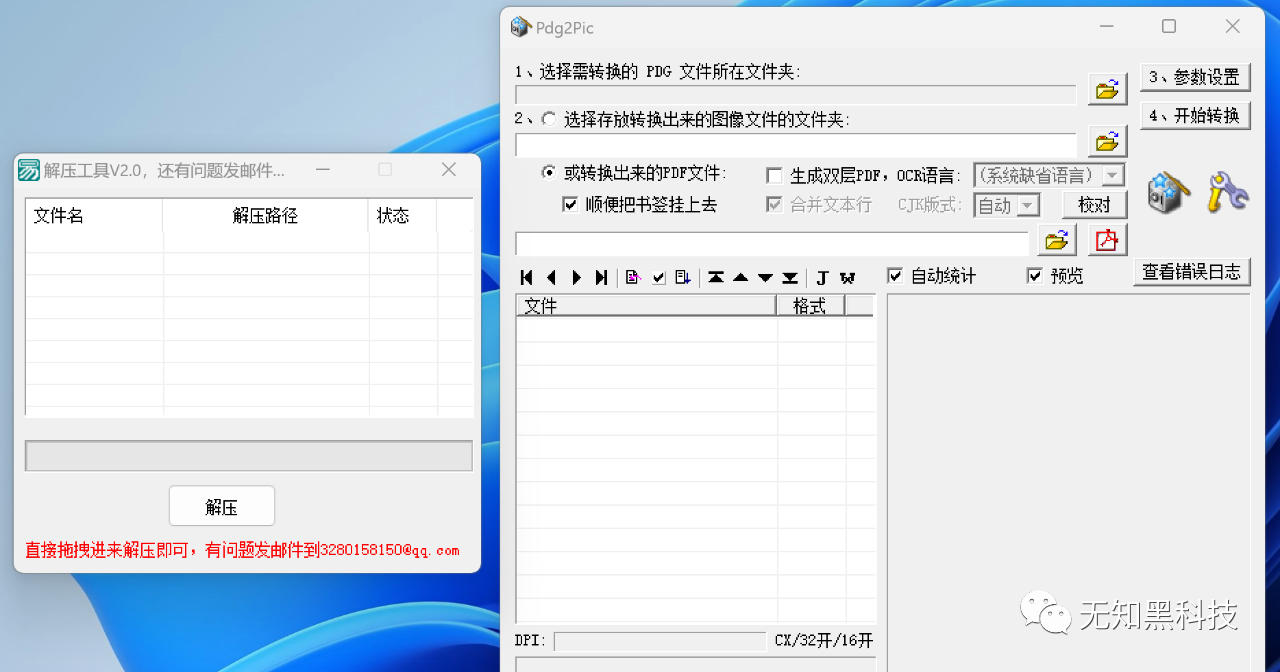Screen dimensions: 1280x672
Task: Click the DPI value field
Action: click(660, 641)
